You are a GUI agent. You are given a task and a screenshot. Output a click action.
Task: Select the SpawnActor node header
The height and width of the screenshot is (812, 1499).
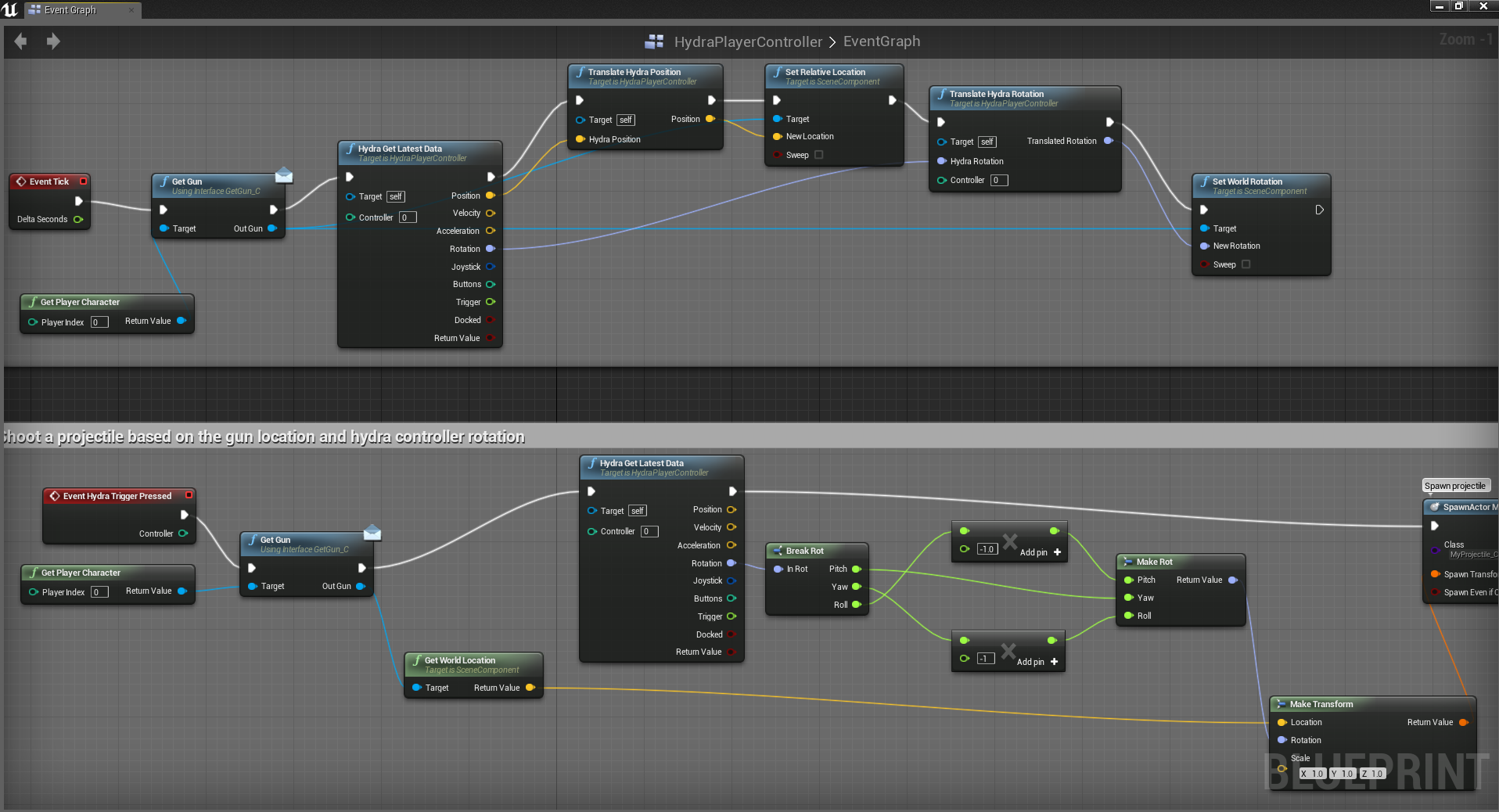click(x=1462, y=507)
